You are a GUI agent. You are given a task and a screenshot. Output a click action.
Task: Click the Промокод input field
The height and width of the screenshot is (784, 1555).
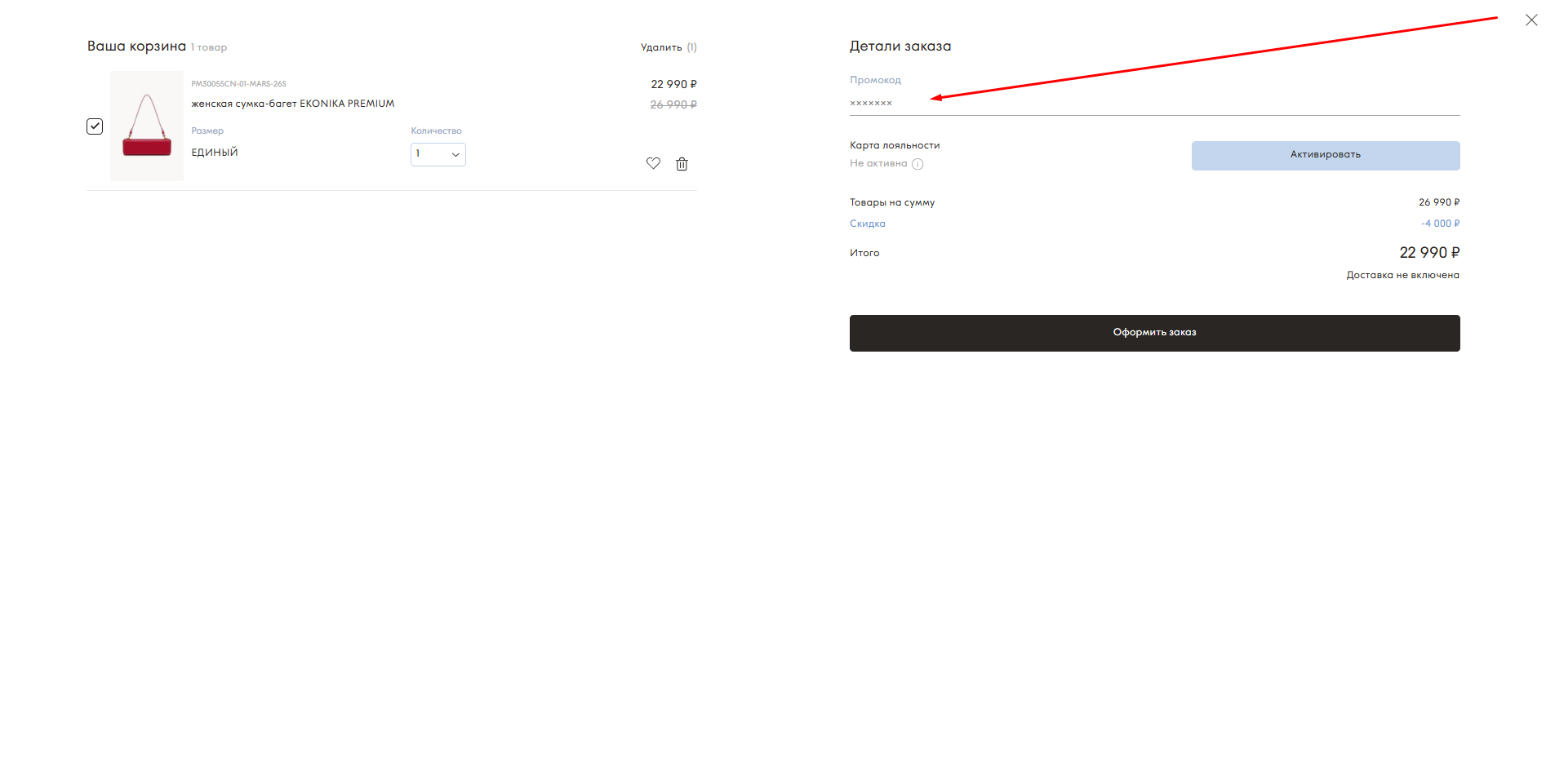click(1153, 103)
